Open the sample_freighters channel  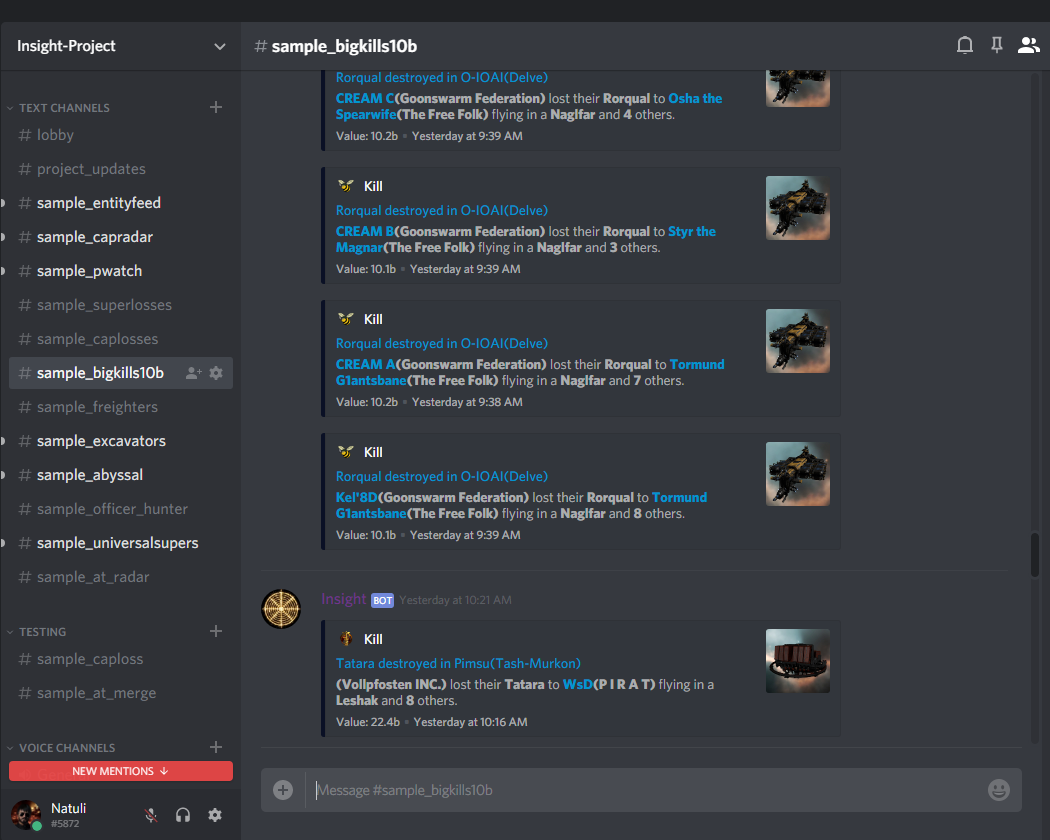pyautogui.click(x=121, y=407)
